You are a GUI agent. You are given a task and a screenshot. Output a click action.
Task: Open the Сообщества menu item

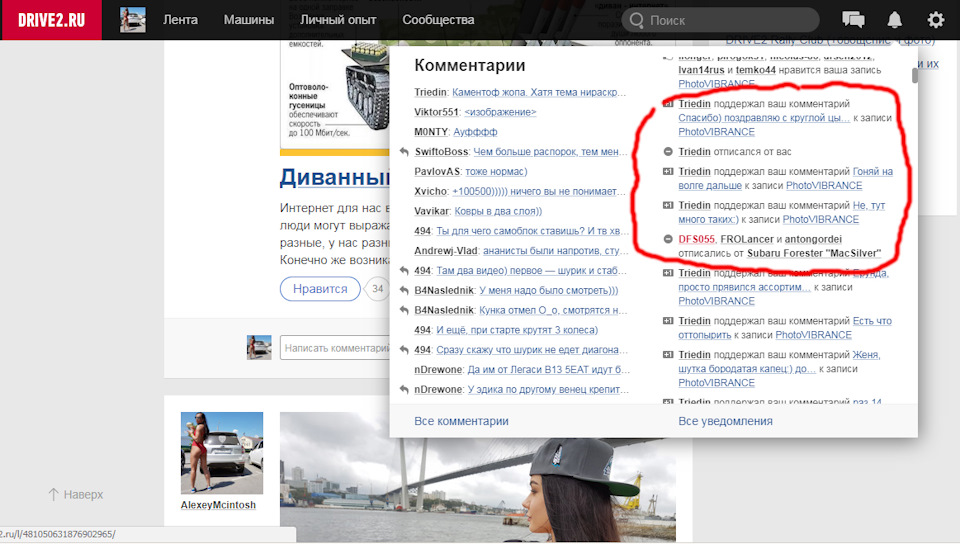438,20
